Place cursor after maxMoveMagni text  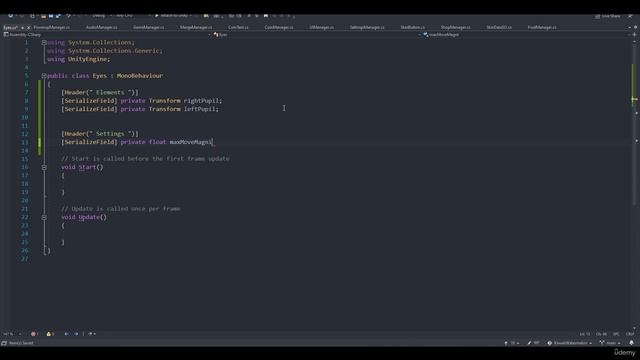point(213,142)
